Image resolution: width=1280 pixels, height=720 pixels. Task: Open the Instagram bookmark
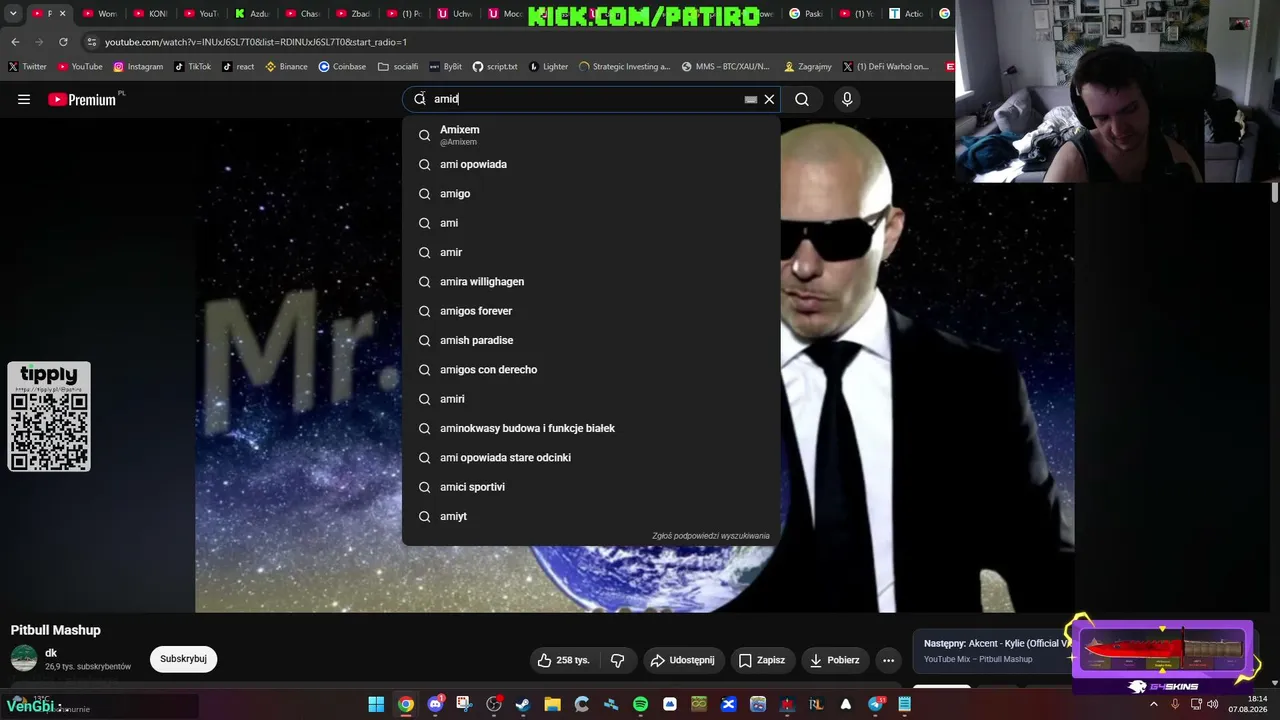click(138, 67)
